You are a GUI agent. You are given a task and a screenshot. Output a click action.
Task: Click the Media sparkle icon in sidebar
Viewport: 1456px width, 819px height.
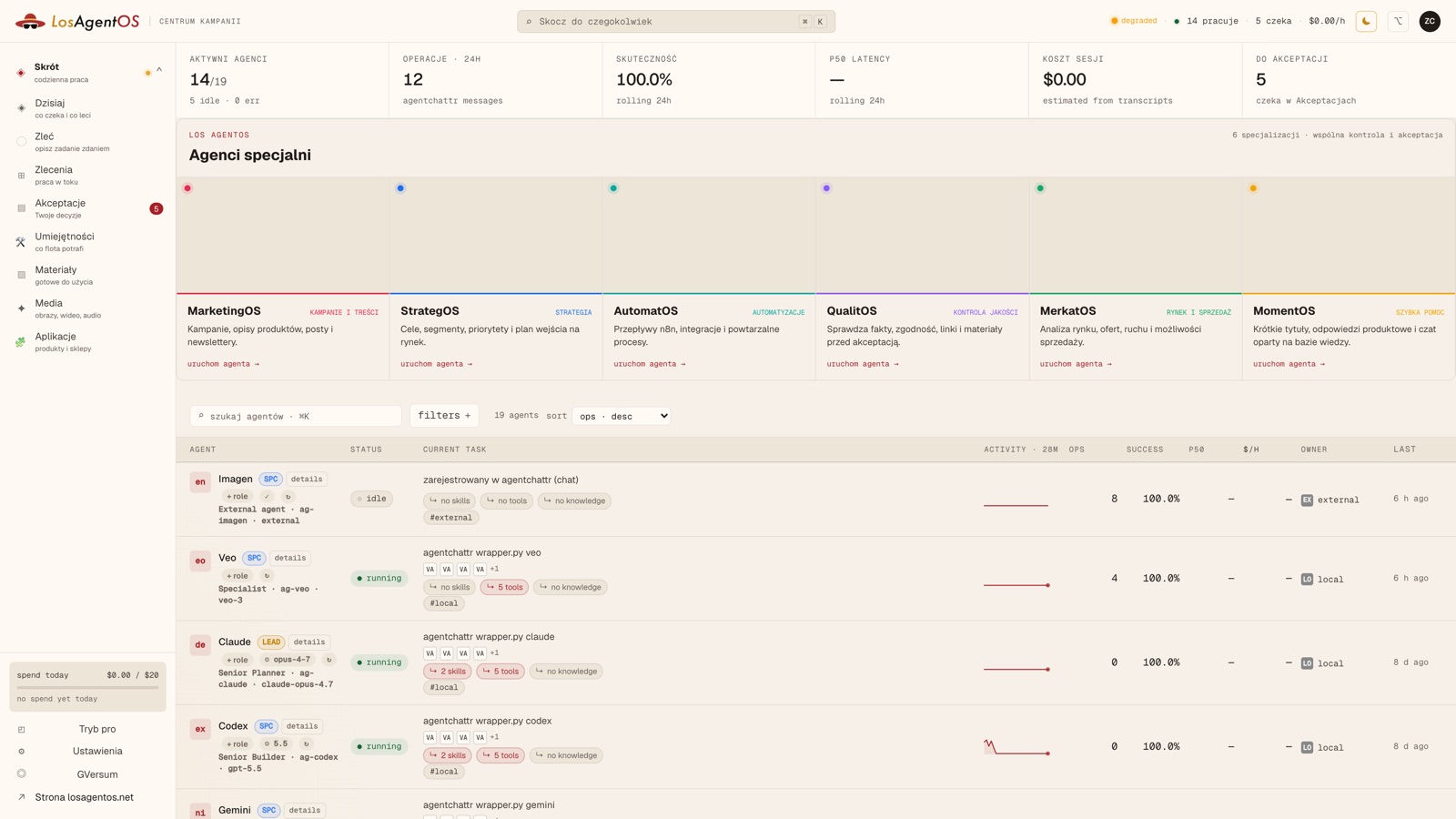(x=21, y=308)
